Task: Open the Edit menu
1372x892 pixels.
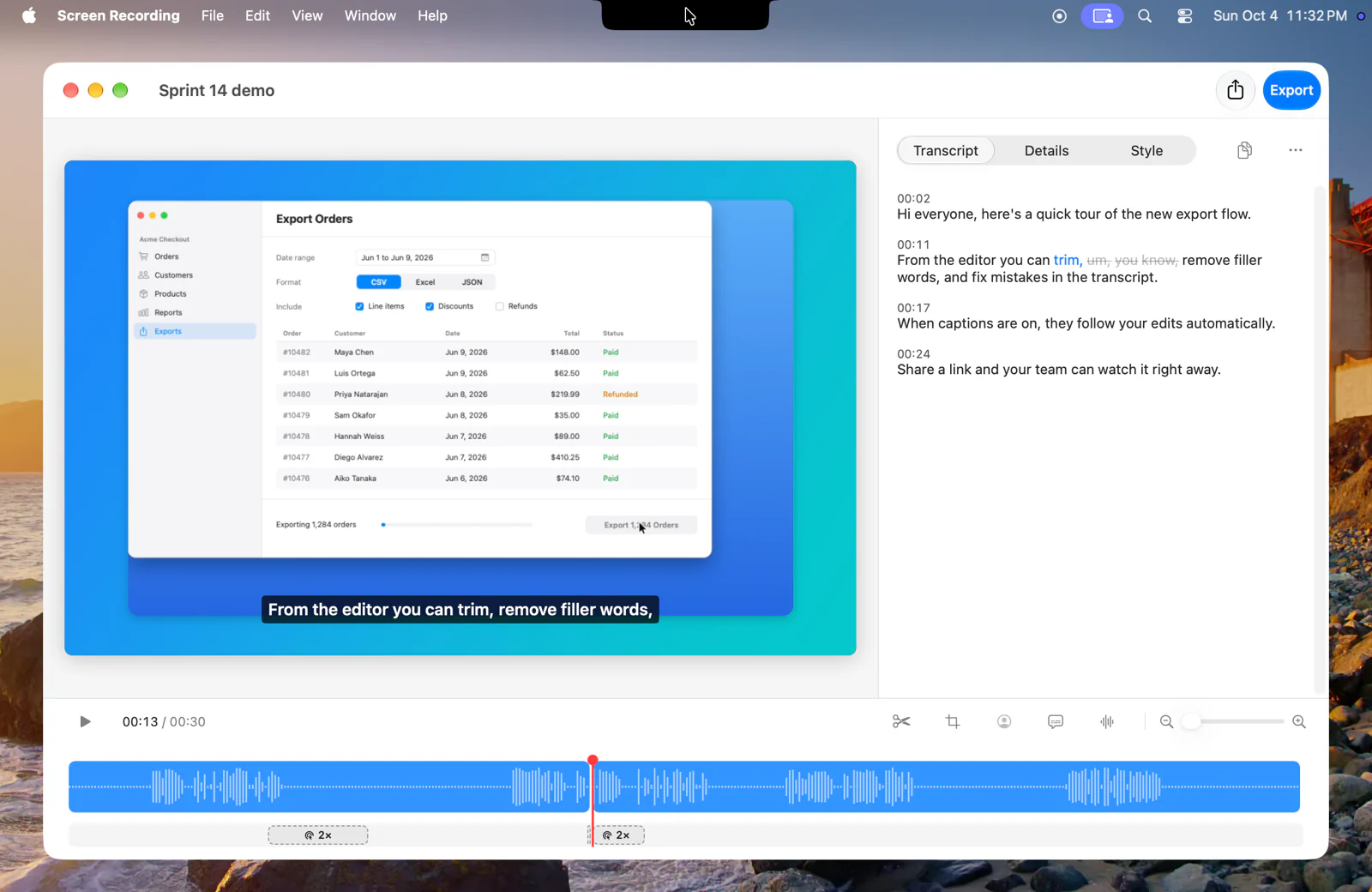Action: point(257,15)
